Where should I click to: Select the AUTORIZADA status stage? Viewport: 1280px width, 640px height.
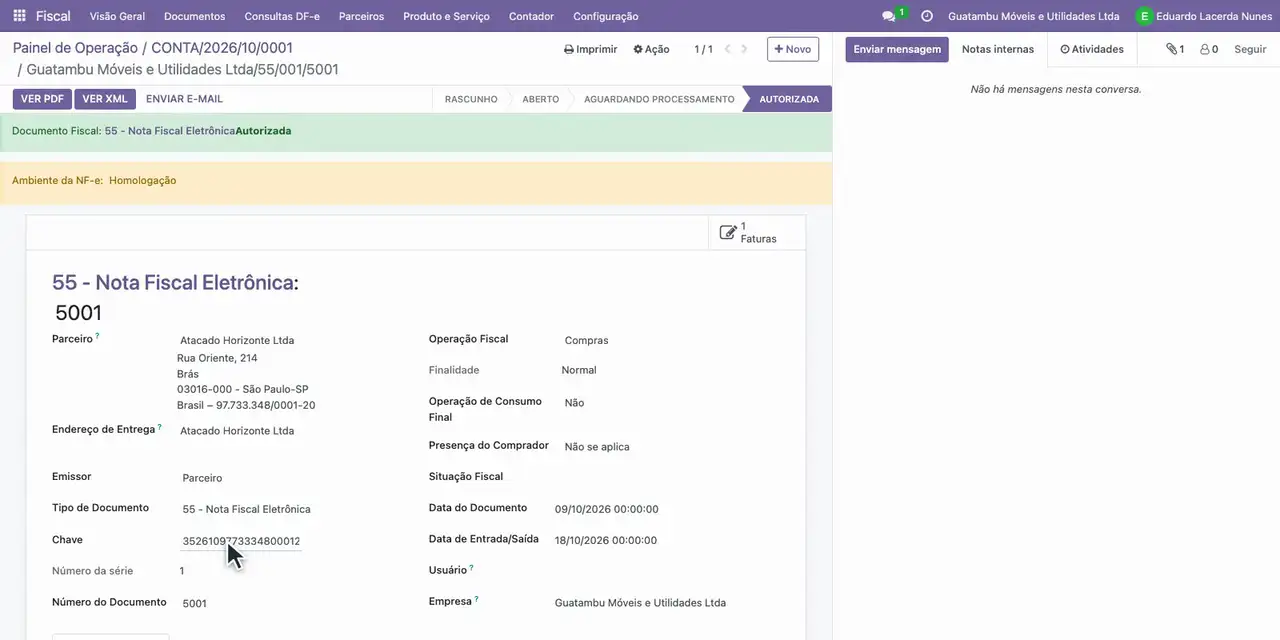point(789,99)
